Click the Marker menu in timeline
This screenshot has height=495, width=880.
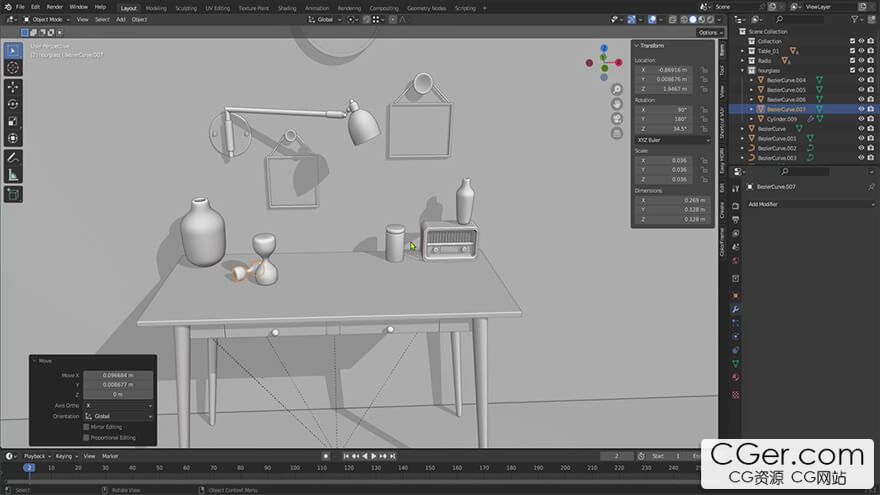[x=110, y=456]
